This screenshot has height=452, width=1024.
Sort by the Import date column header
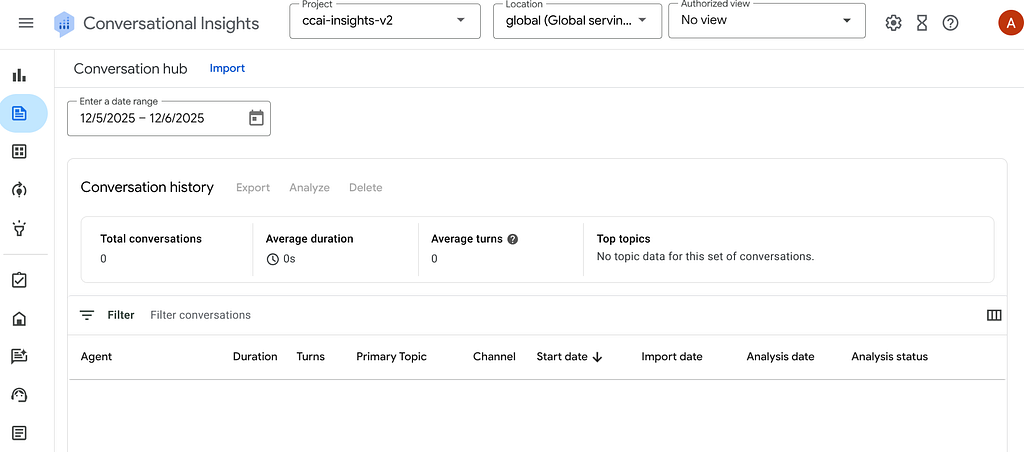pos(672,357)
